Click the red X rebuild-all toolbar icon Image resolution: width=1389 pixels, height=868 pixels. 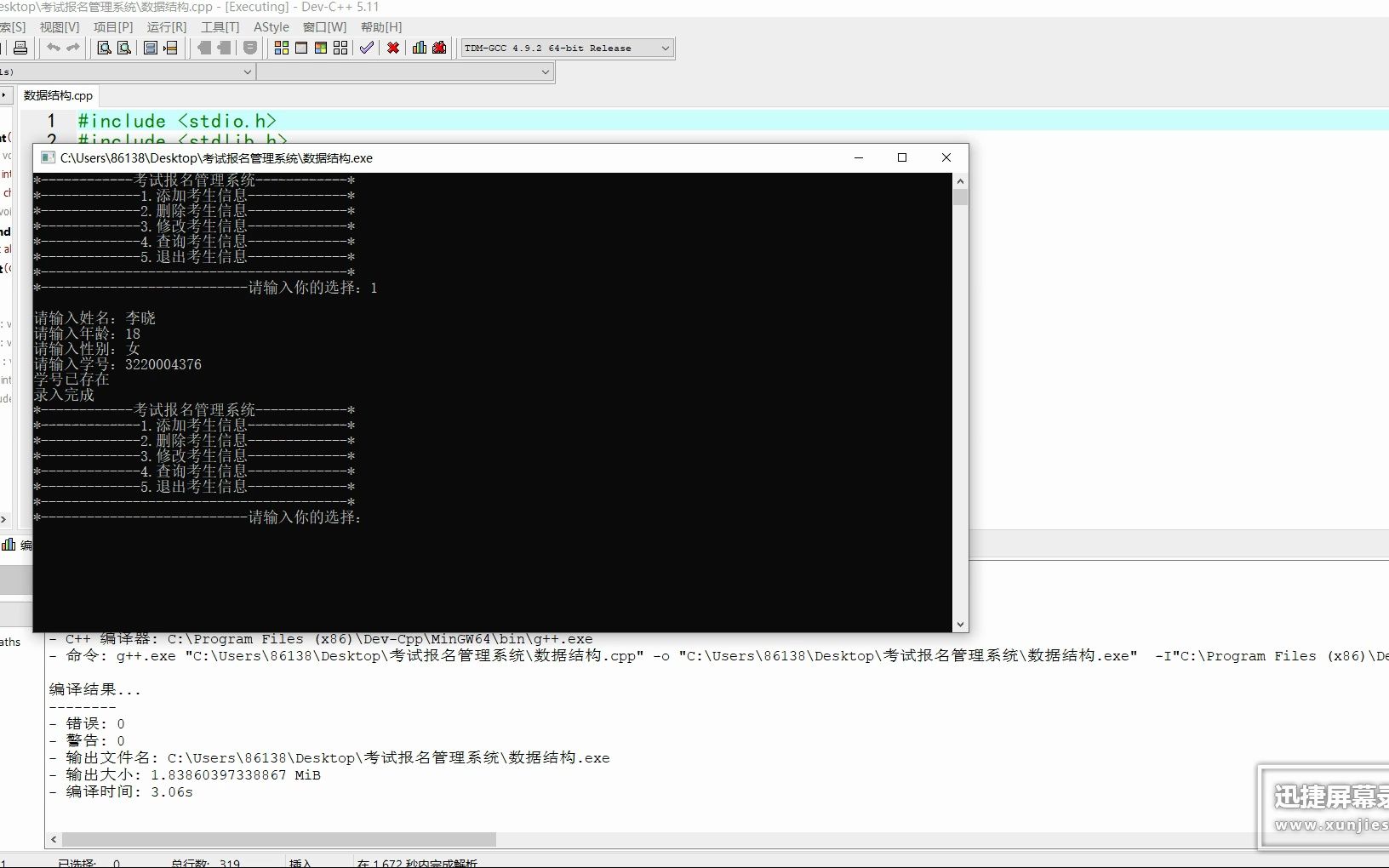tap(394, 49)
